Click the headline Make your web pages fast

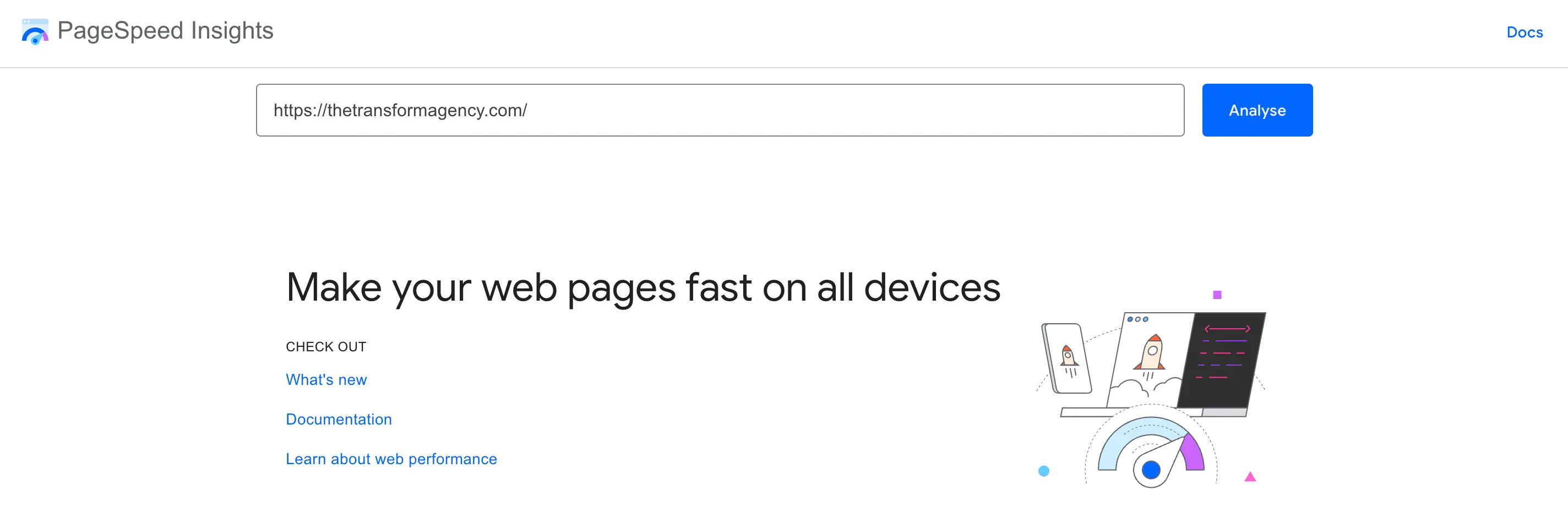tap(644, 286)
